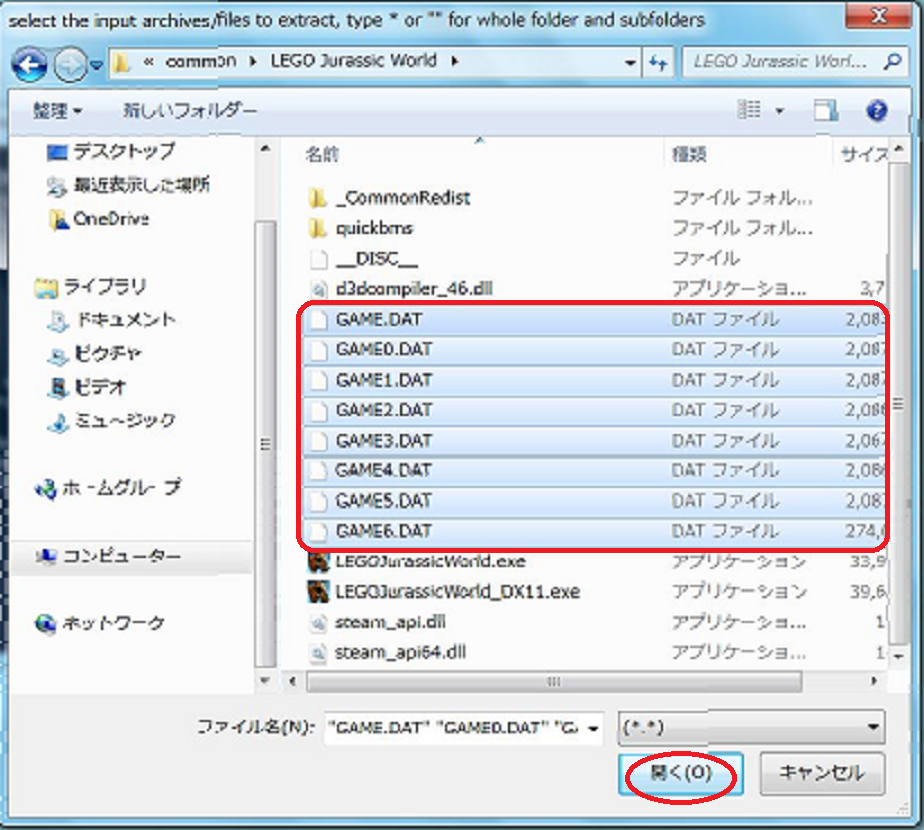Select the GAME.DAT file
Screen dimensions: 924x830
[594, 320]
